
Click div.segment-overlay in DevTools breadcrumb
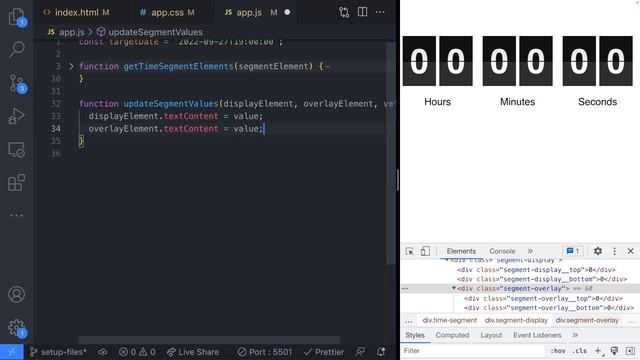coord(587,320)
